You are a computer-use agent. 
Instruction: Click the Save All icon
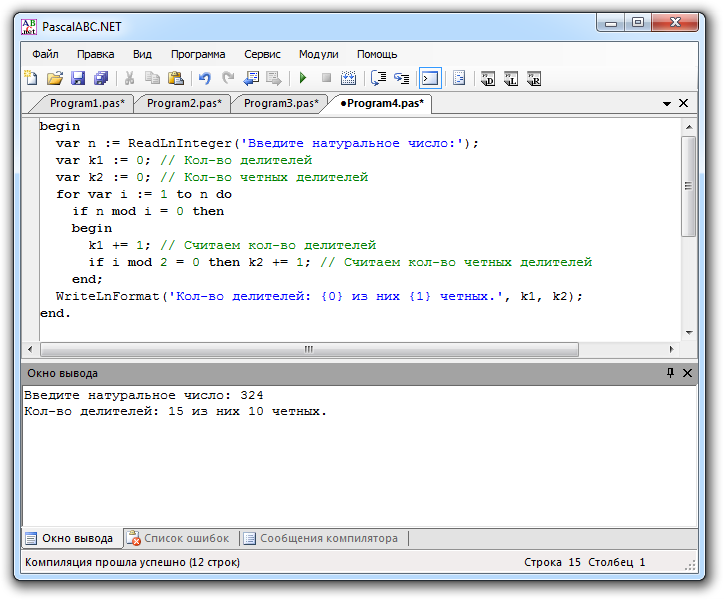point(101,78)
